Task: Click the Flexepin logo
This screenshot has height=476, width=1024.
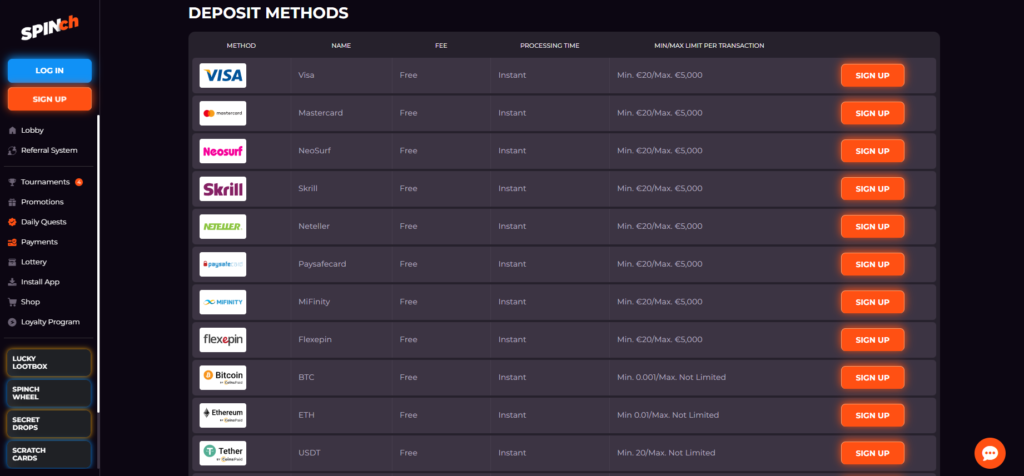Action: (223, 340)
